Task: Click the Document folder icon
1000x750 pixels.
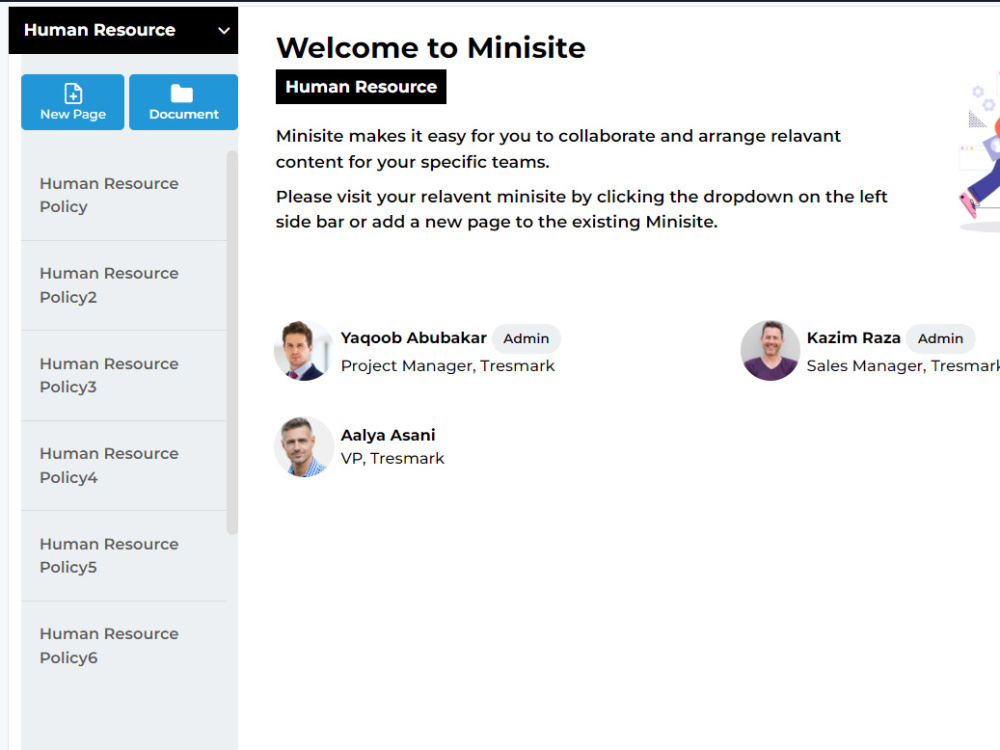Action: pos(183,93)
